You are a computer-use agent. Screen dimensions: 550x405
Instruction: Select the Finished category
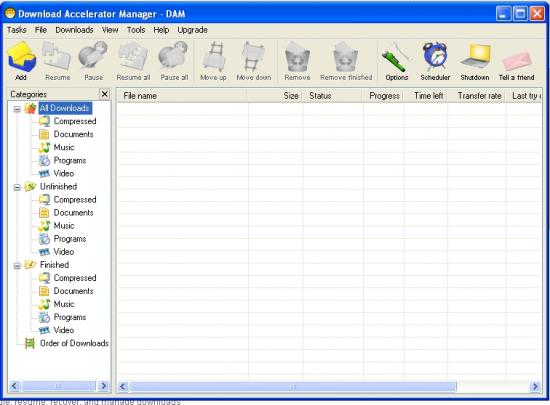[x=54, y=265]
